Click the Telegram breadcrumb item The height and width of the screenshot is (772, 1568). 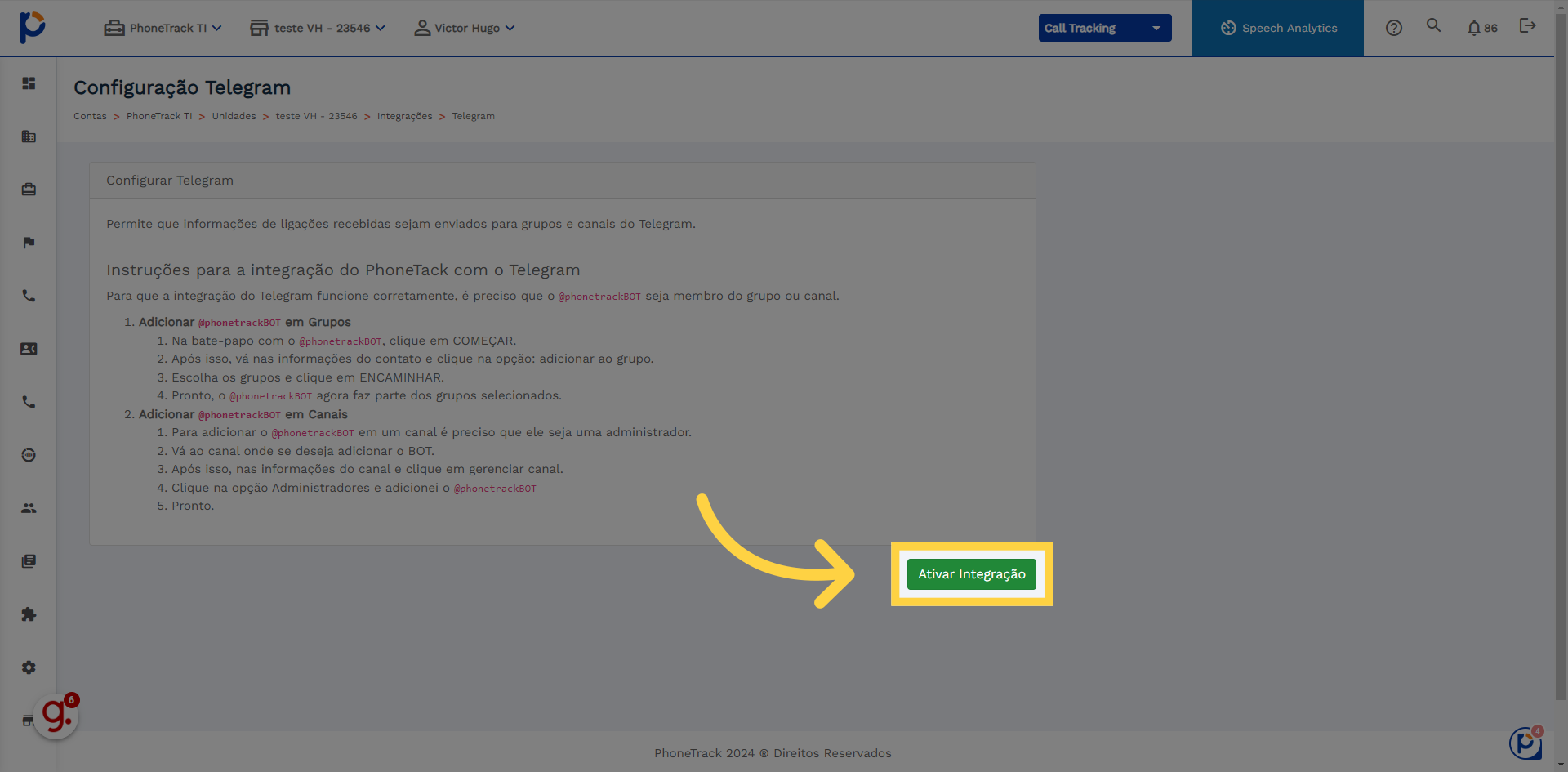point(473,116)
